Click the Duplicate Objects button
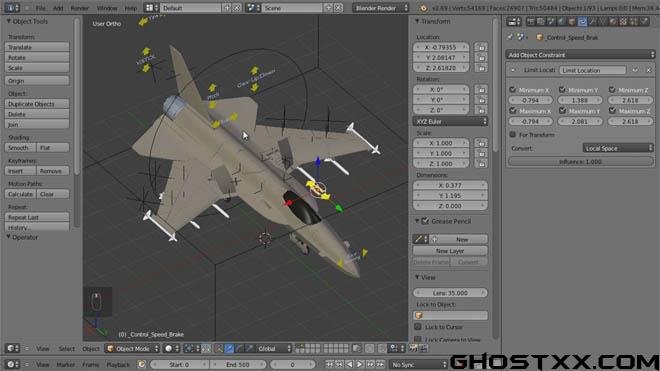 pyautogui.click(x=37, y=104)
